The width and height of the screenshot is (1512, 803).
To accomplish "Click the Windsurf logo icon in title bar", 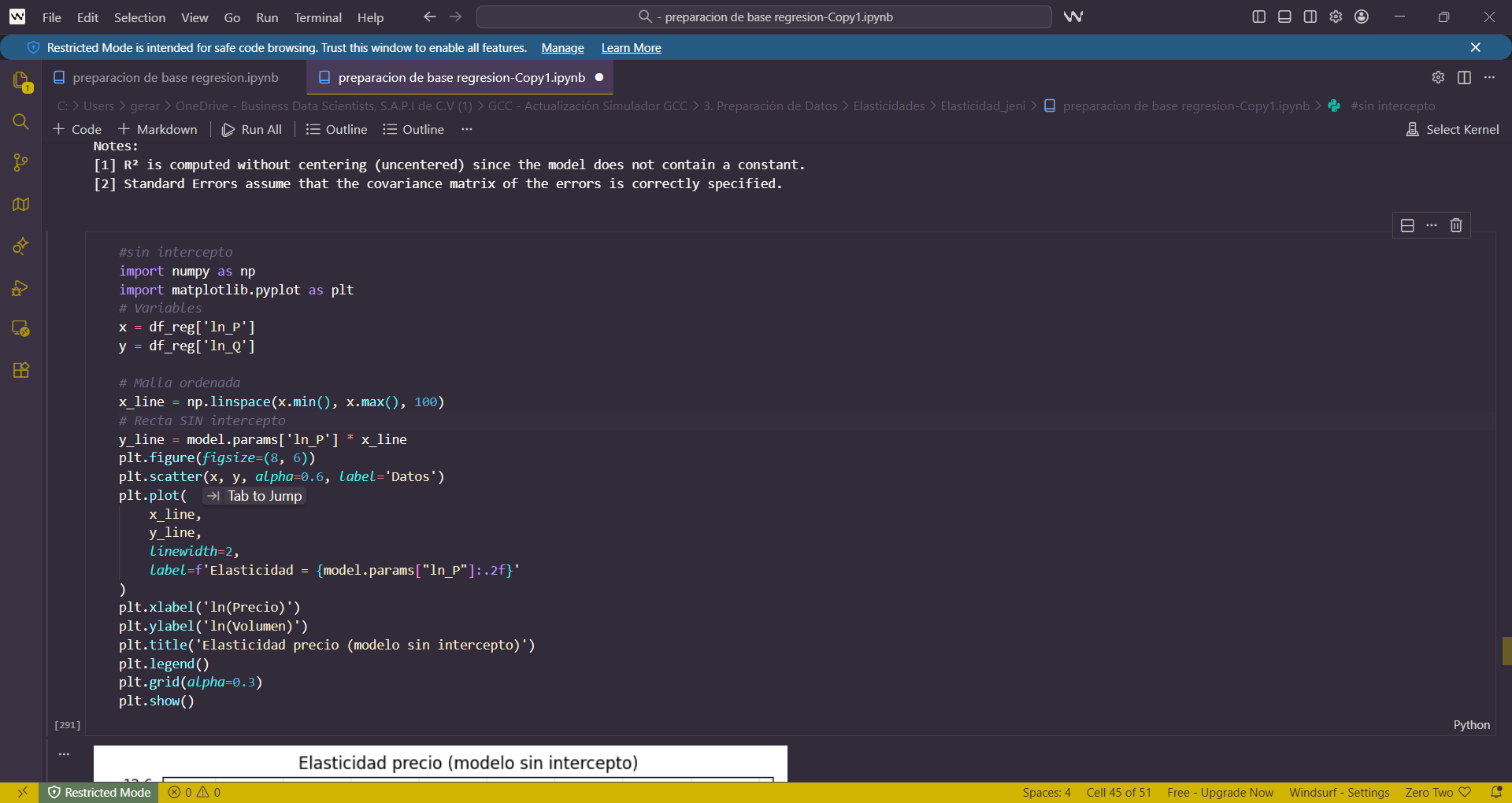I will 1073,17.
